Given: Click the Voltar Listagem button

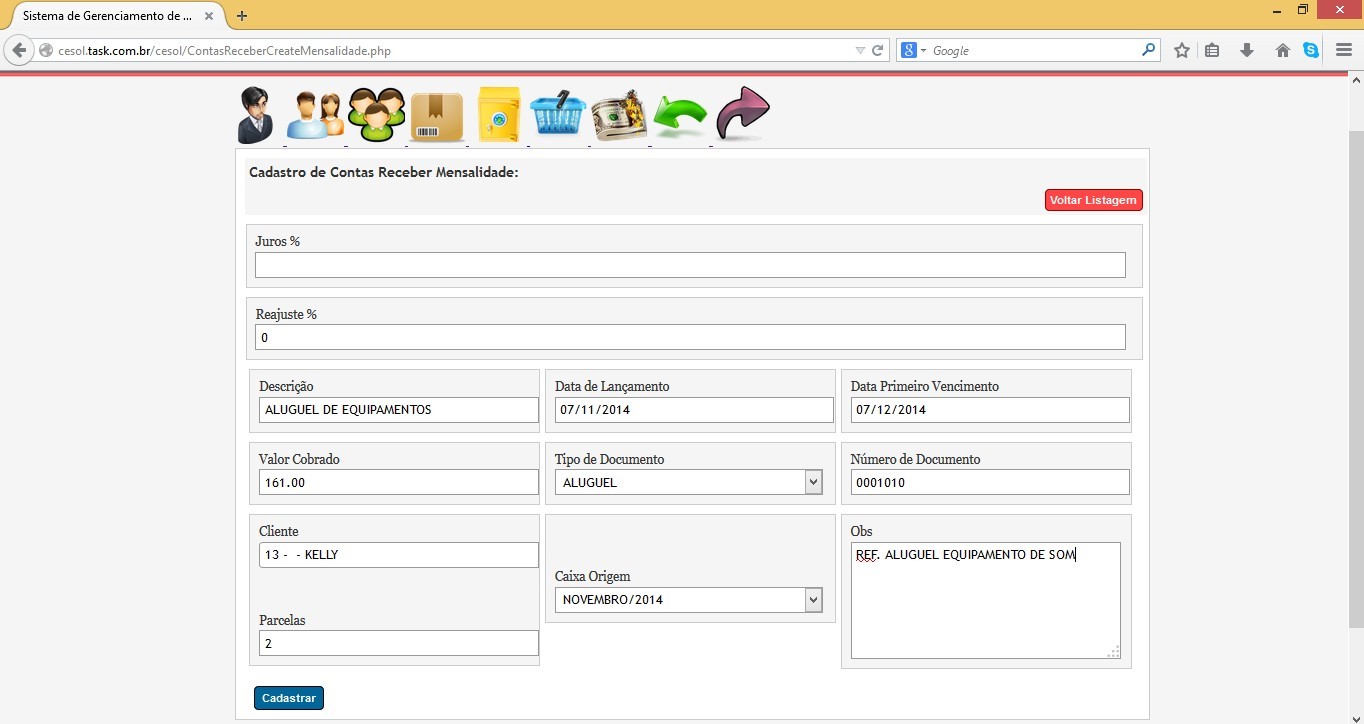Looking at the screenshot, I should click(x=1093, y=200).
